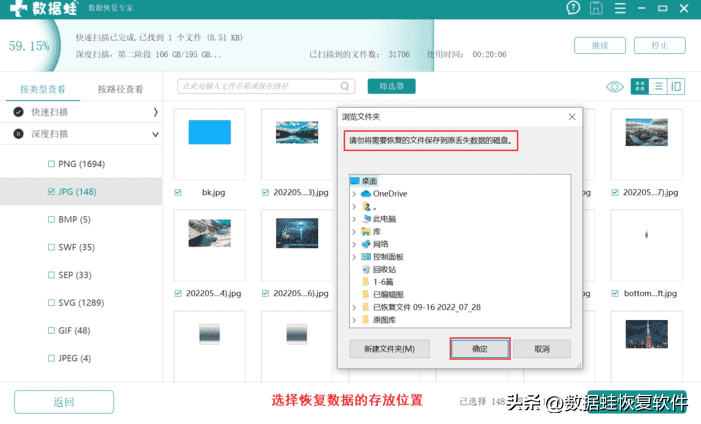Collapse the 深度扫描 section chevron
This screenshot has height=424, width=701.
pos(155,134)
